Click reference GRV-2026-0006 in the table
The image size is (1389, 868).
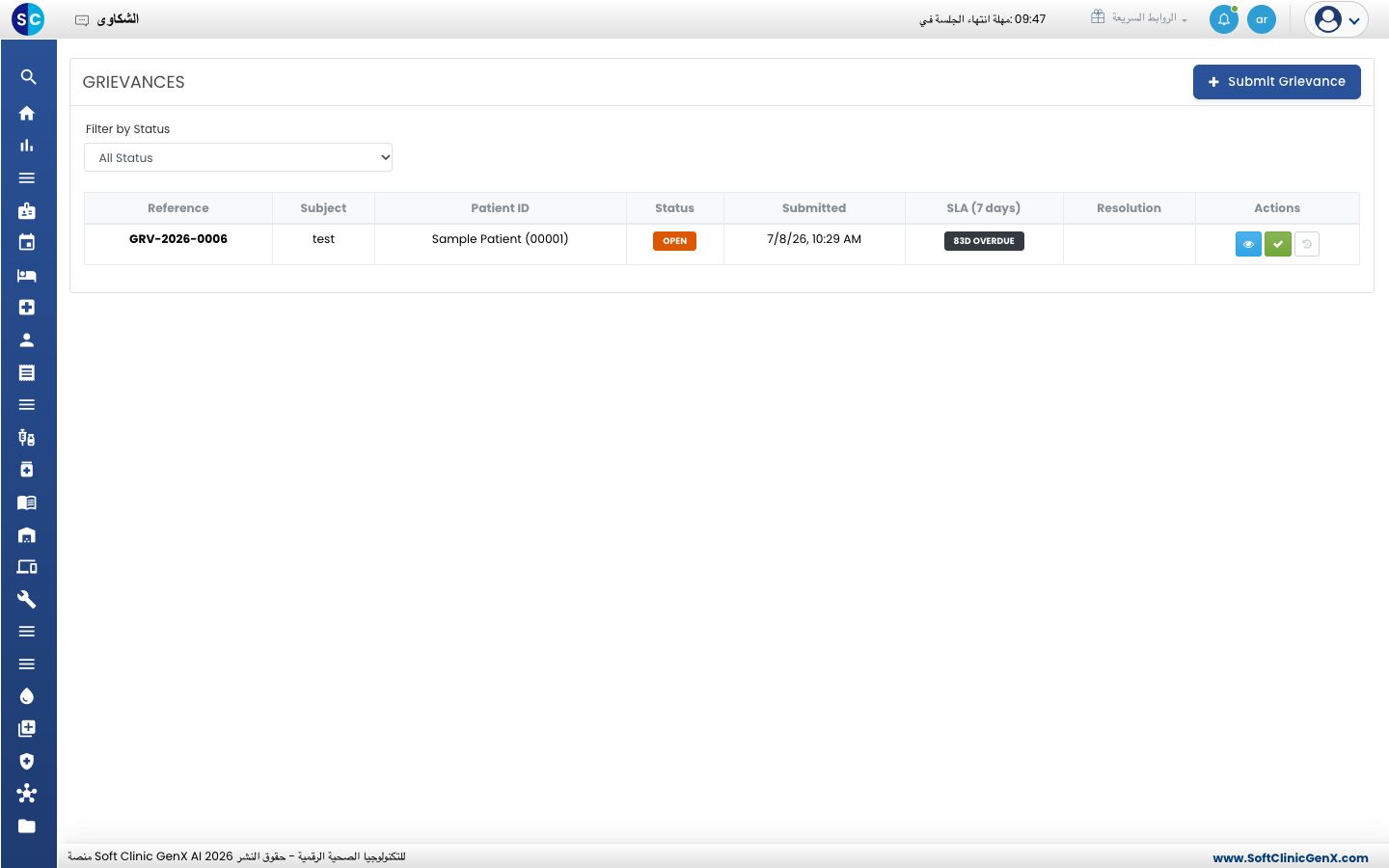(x=178, y=239)
